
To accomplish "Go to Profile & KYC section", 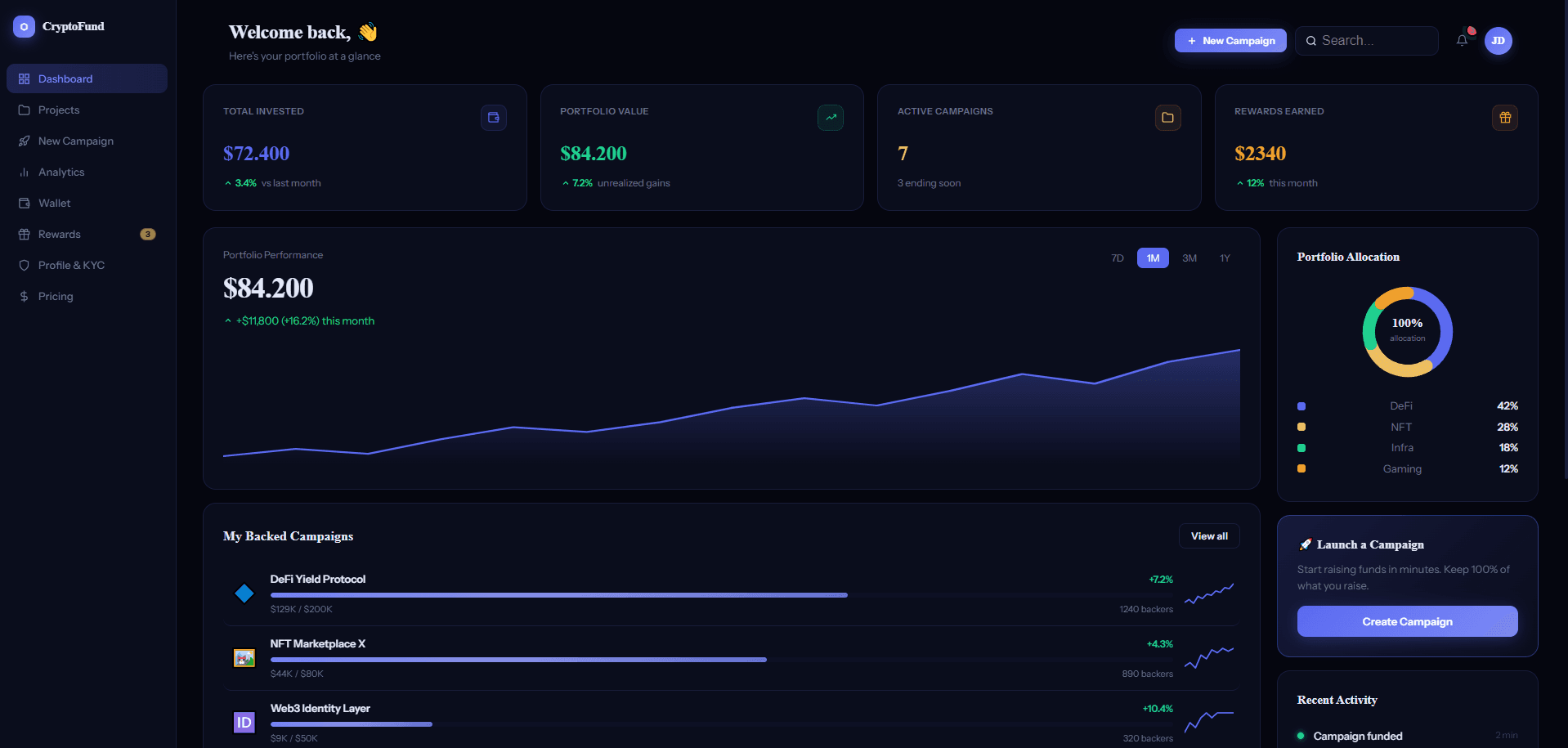I will click(71, 265).
